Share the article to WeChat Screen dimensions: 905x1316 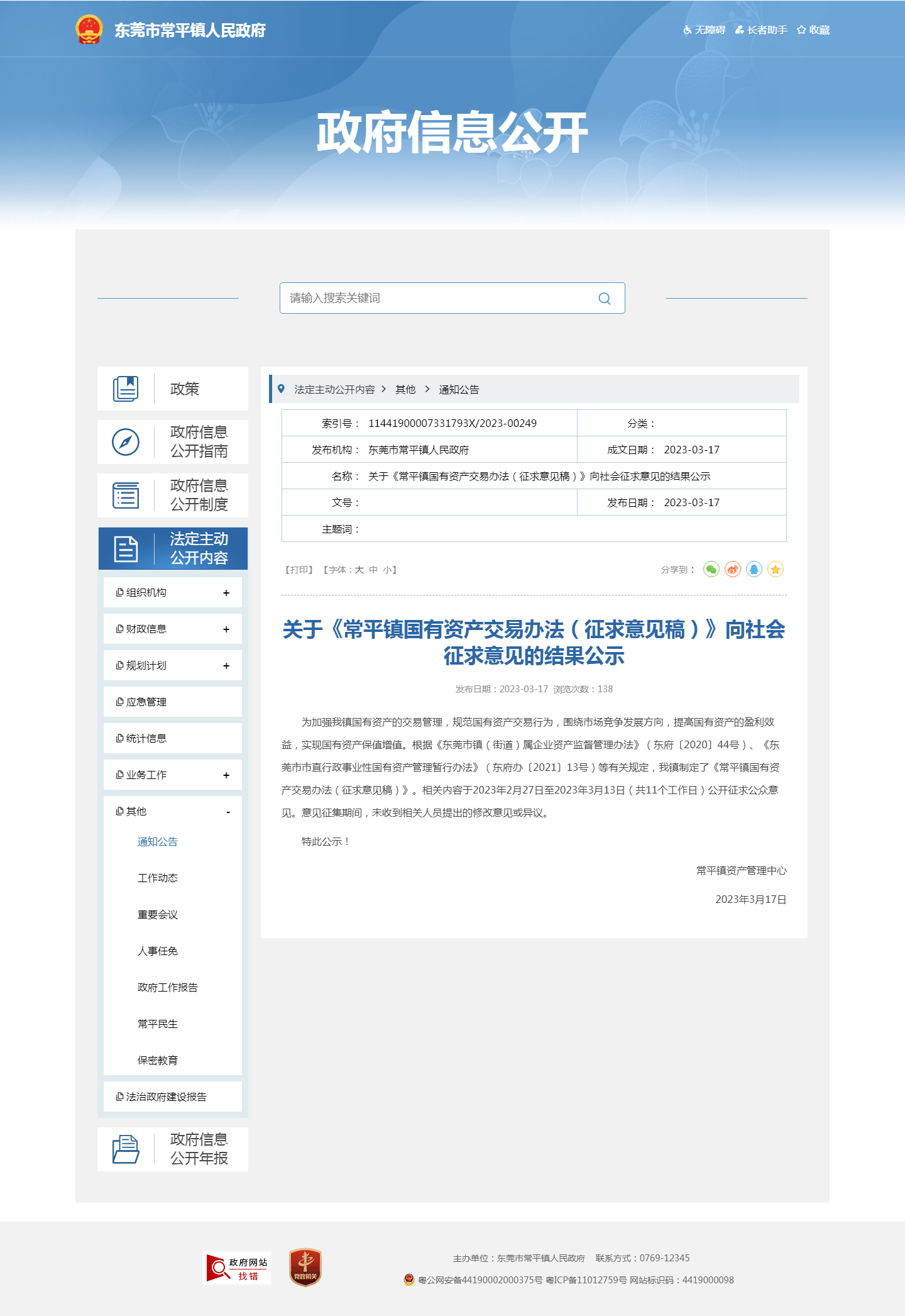point(711,570)
